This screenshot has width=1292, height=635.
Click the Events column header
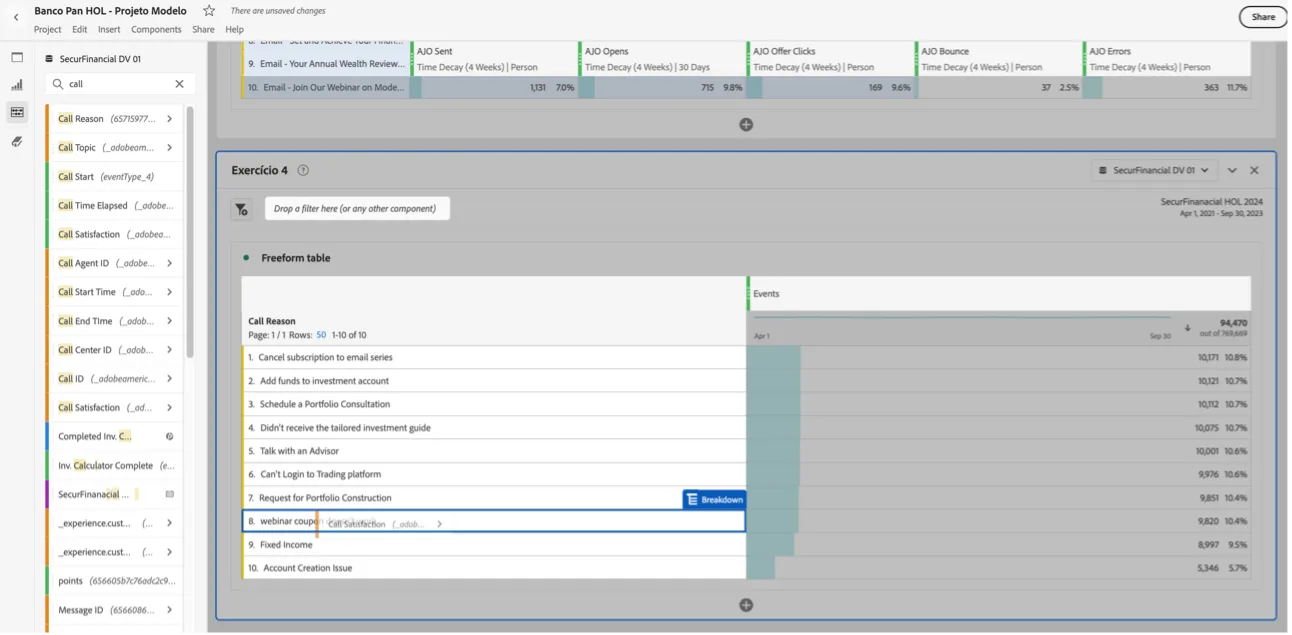click(x=766, y=294)
